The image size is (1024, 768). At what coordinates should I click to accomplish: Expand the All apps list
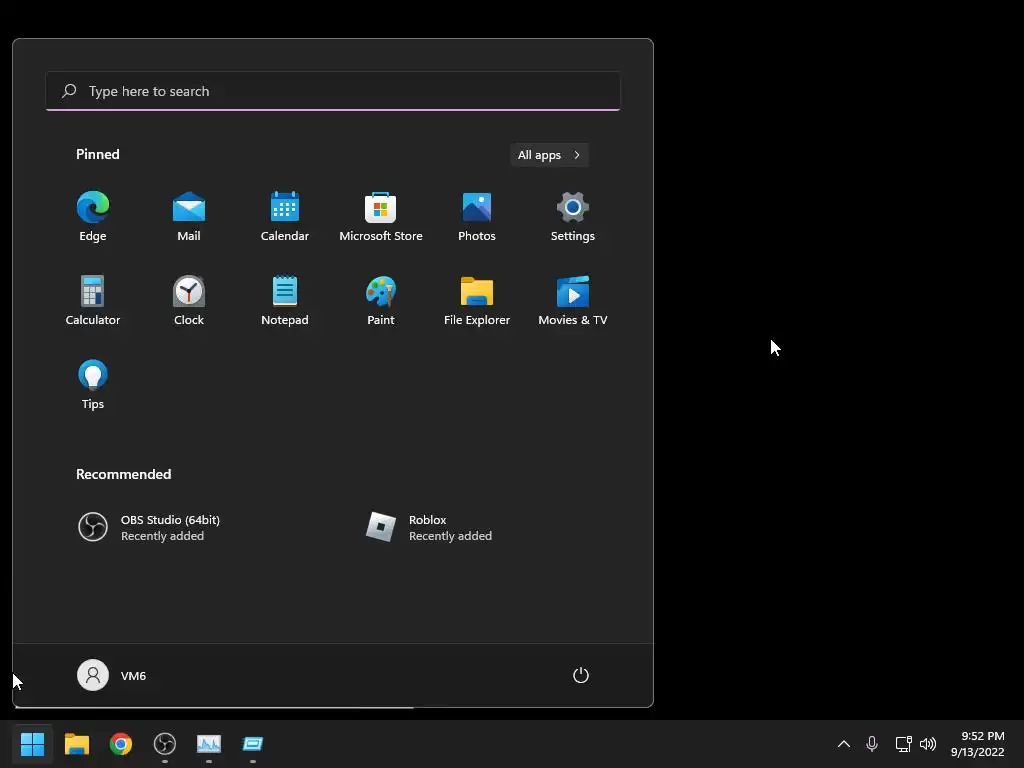click(x=549, y=155)
